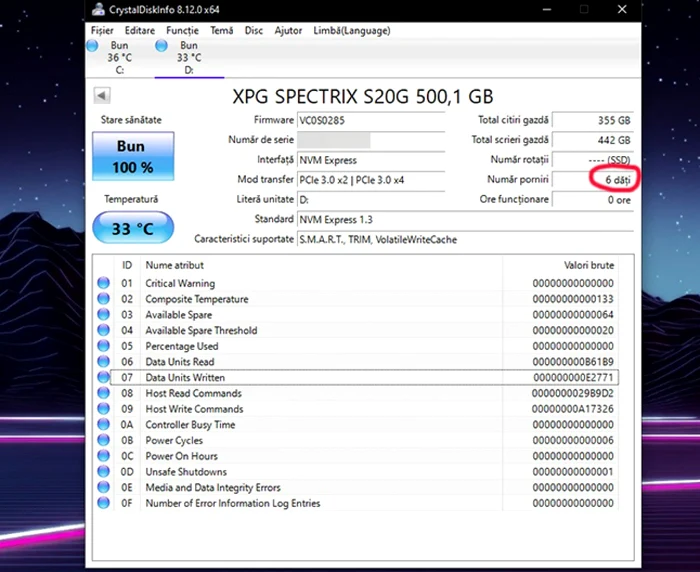Screen dimensions: 700x572
Task: Click the status orb of Number of Error Information Log Entries
Action: (103, 503)
